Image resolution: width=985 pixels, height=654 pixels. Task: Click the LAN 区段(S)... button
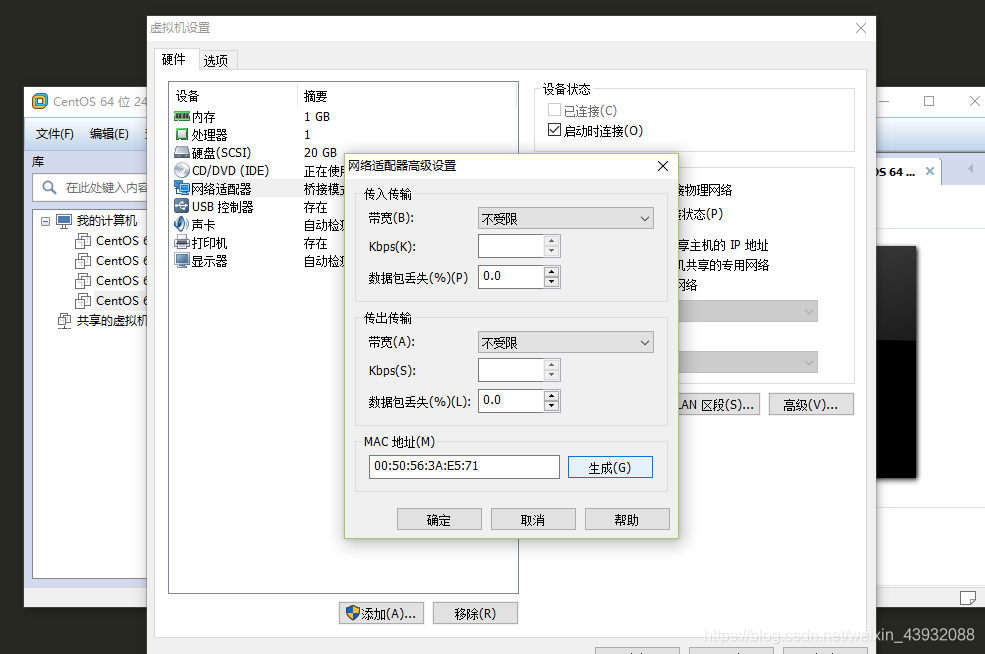click(x=719, y=405)
